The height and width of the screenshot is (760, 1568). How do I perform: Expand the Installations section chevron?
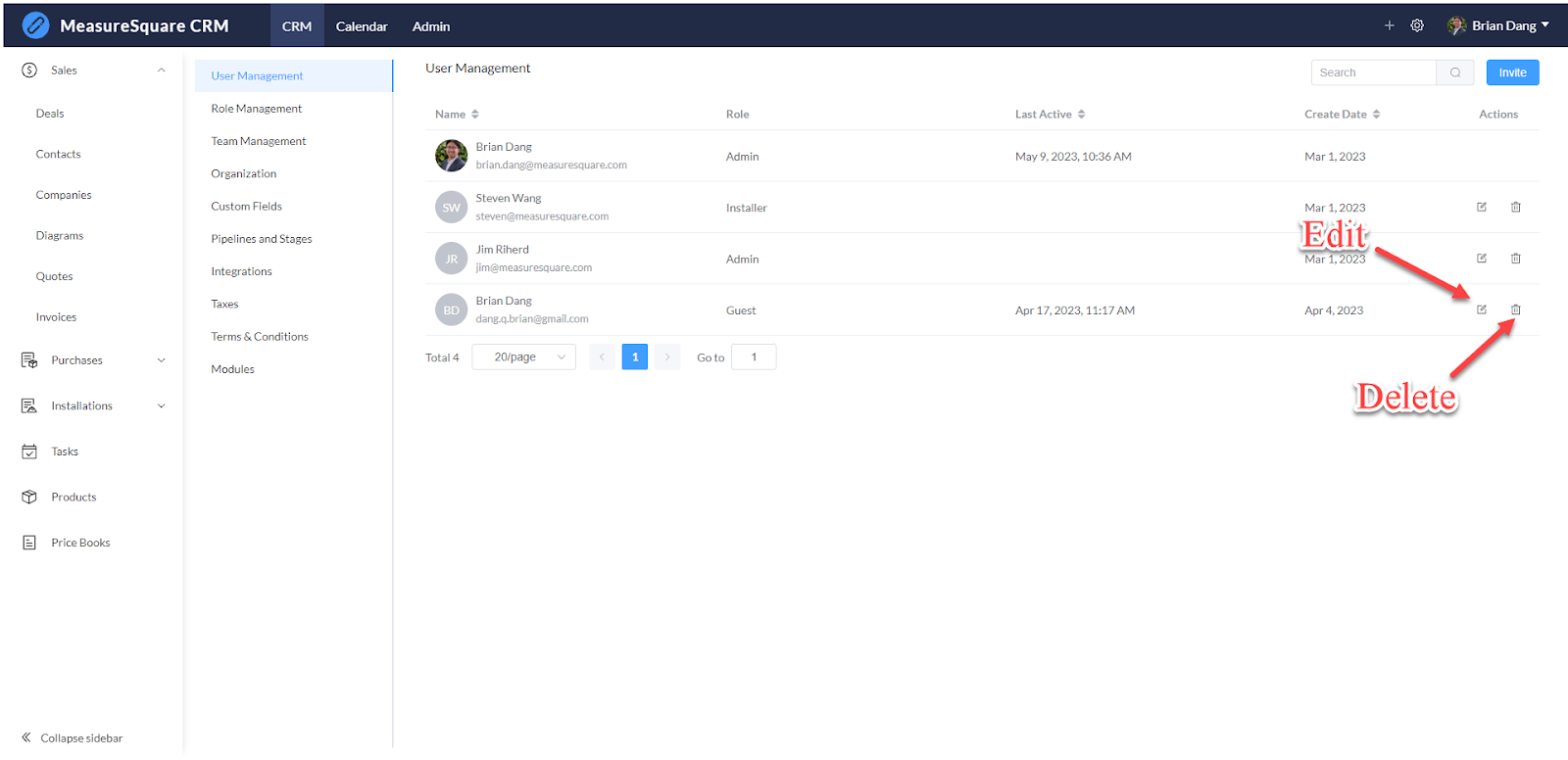161,405
